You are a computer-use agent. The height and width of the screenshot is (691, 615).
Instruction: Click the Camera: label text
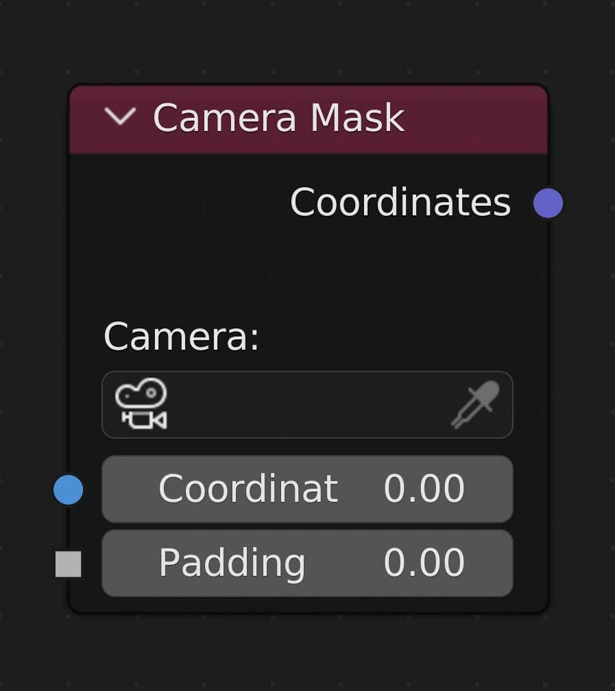click(x=181, y=337)
